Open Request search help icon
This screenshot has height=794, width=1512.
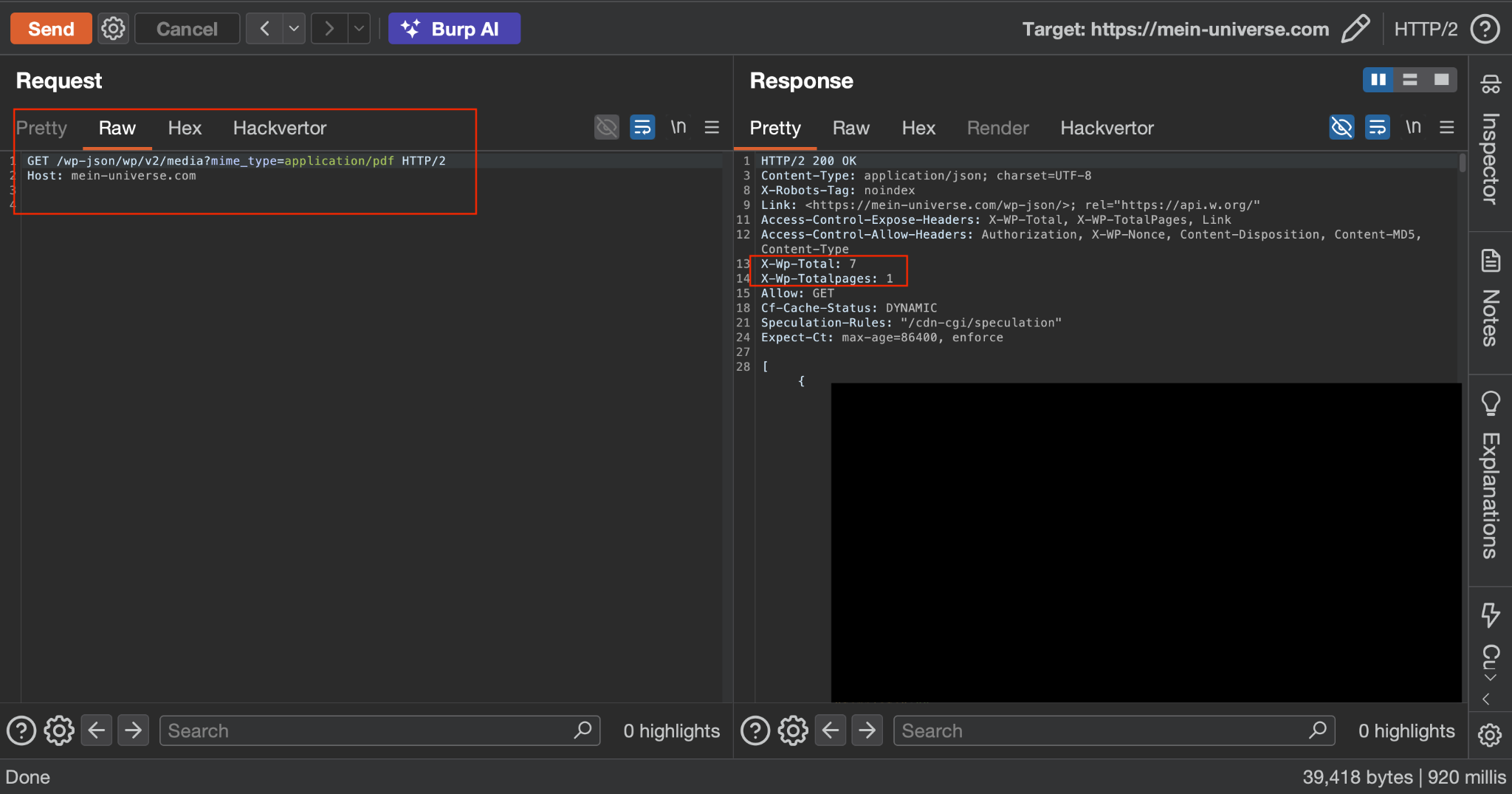21,730
